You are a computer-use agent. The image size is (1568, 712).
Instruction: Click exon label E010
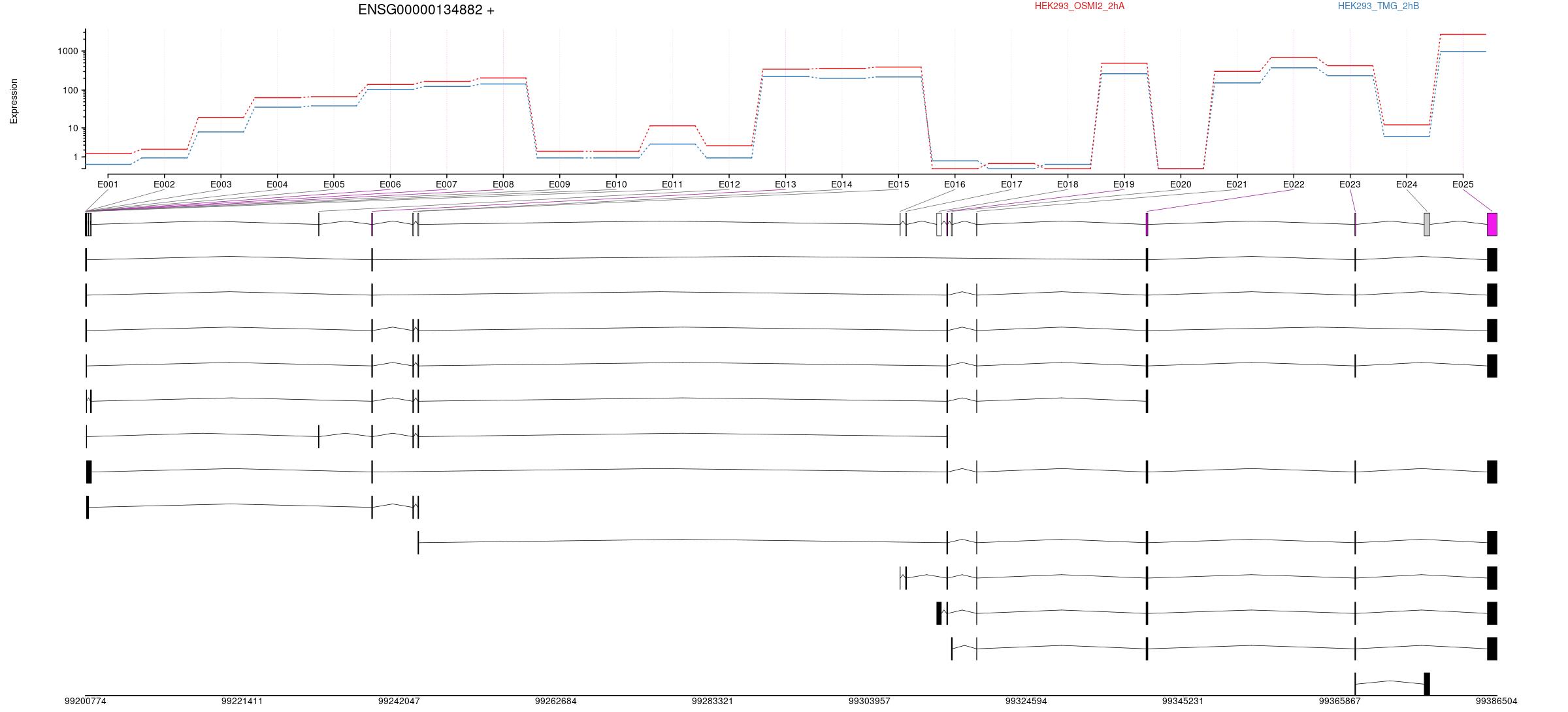[x=616, y=184]
